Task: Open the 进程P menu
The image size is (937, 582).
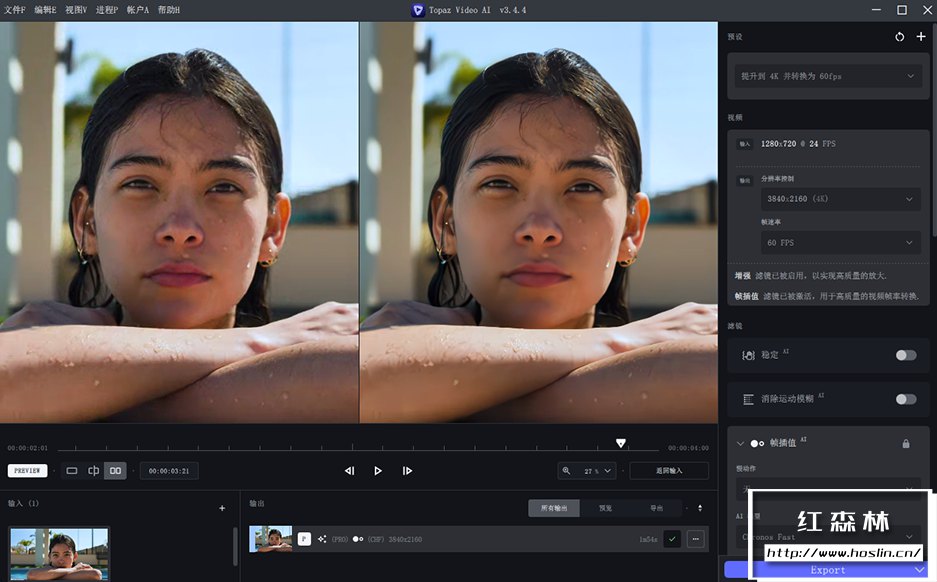Action: (107, 10)
